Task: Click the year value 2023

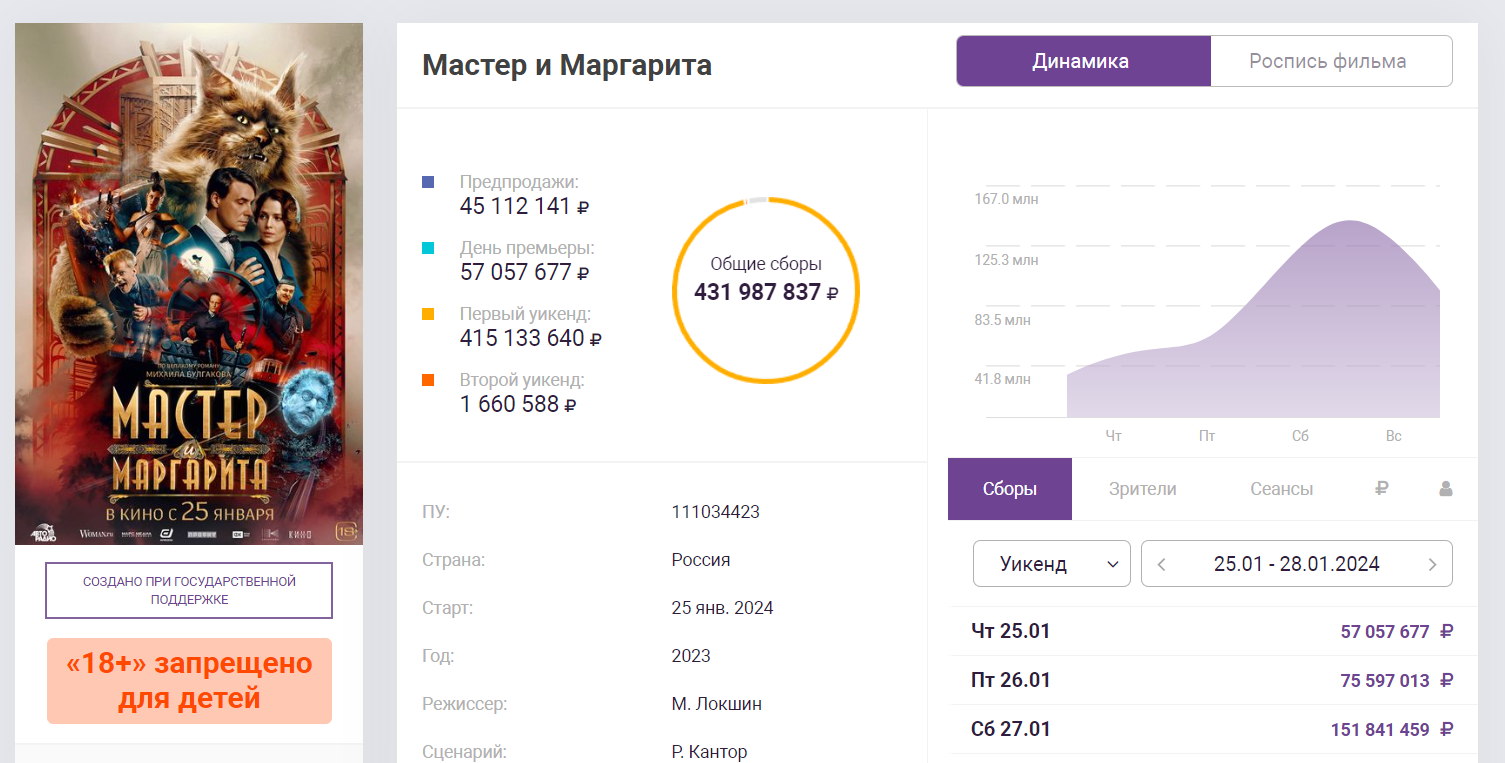Action: [x=691, y=656]
